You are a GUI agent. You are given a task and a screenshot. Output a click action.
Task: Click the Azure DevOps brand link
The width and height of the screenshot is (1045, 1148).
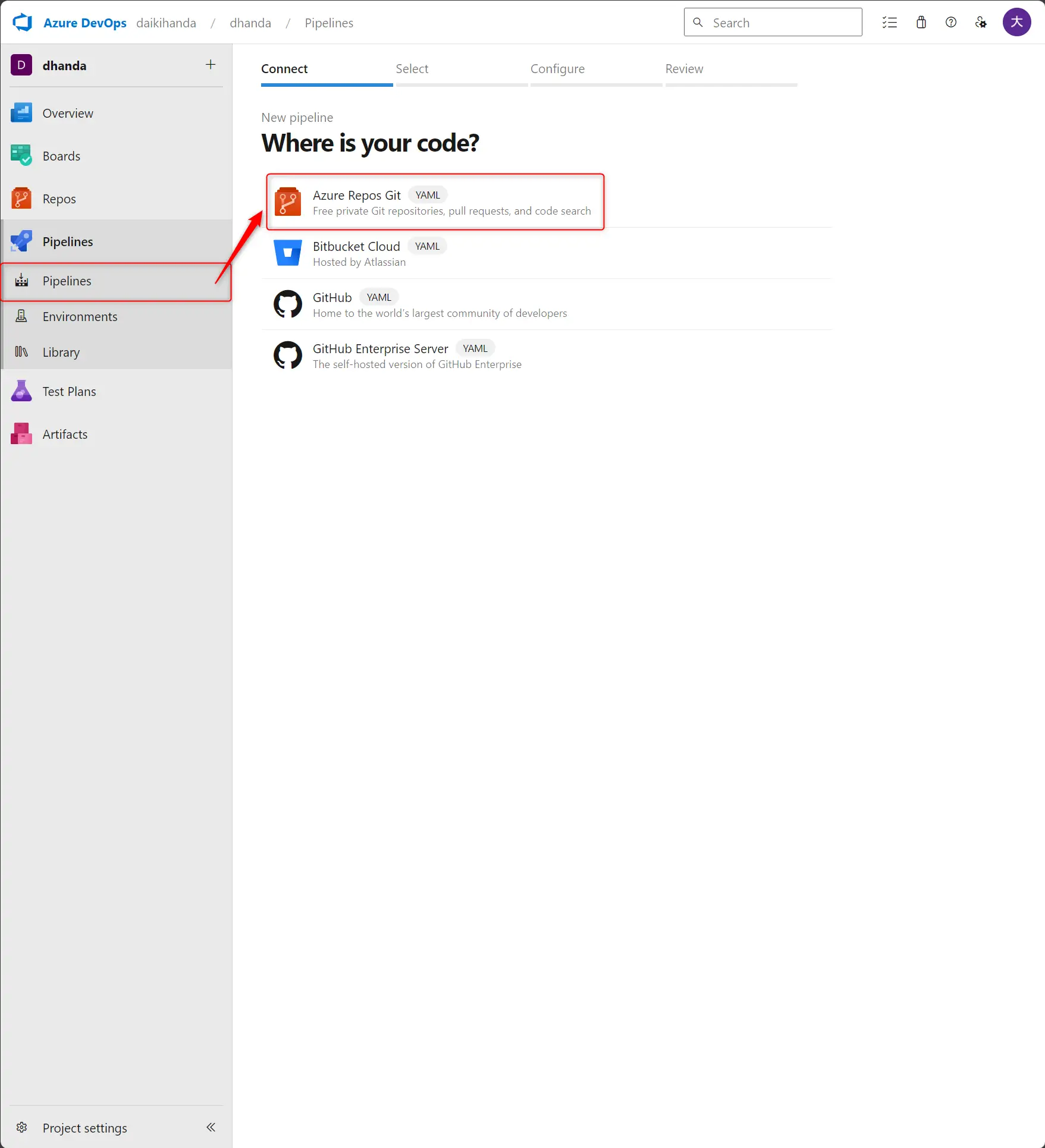coord(85,23)
